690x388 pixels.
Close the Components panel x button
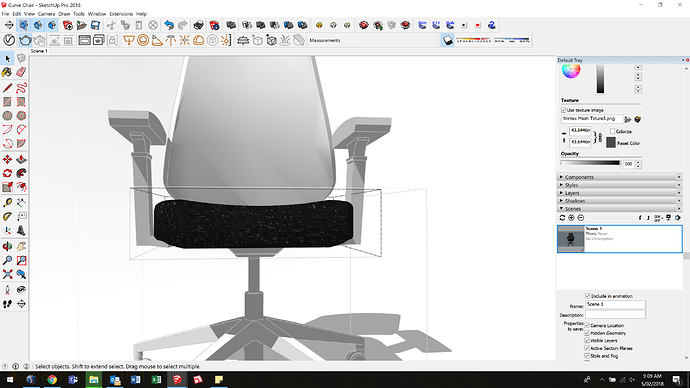click(x=679, y=177)
